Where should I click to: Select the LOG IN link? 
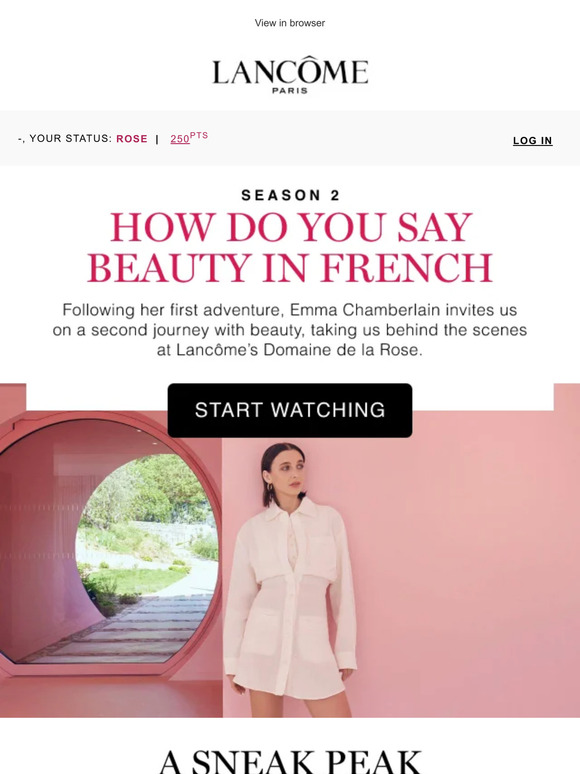533,141
